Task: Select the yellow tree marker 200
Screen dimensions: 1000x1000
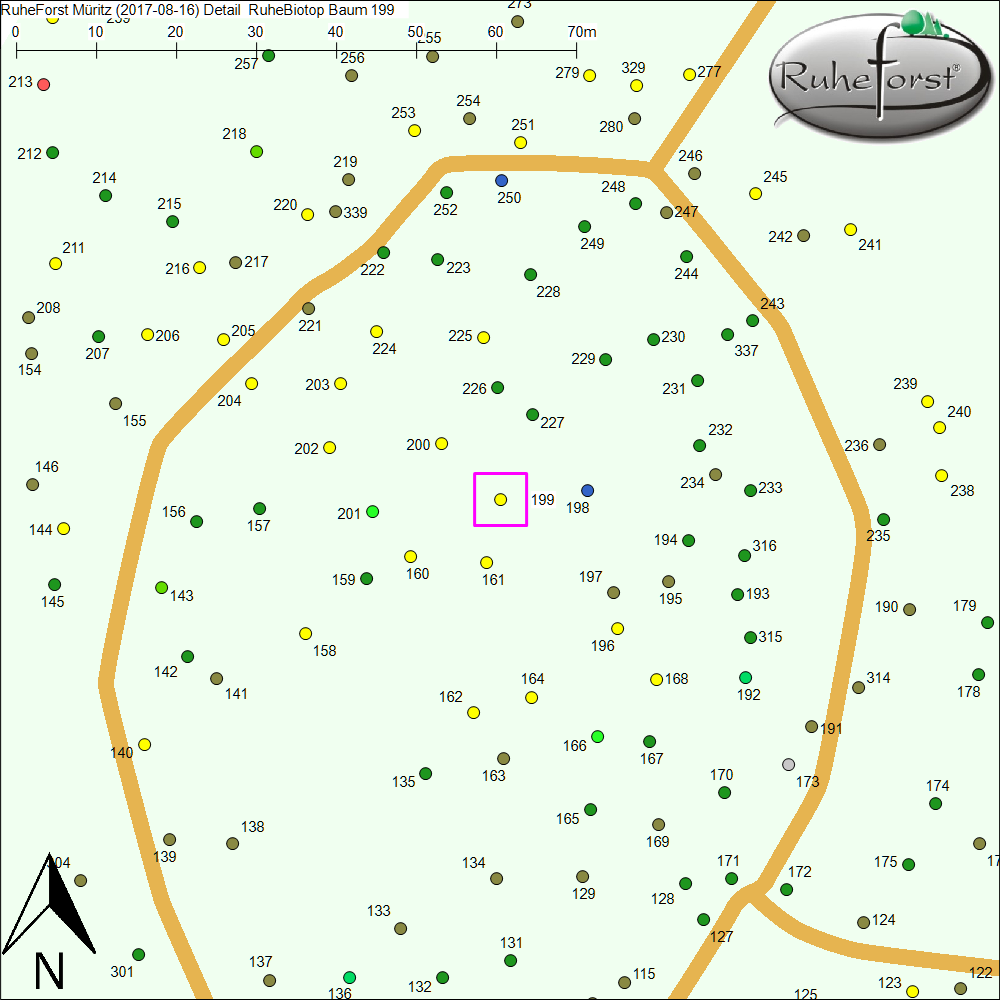Action: 441,443
